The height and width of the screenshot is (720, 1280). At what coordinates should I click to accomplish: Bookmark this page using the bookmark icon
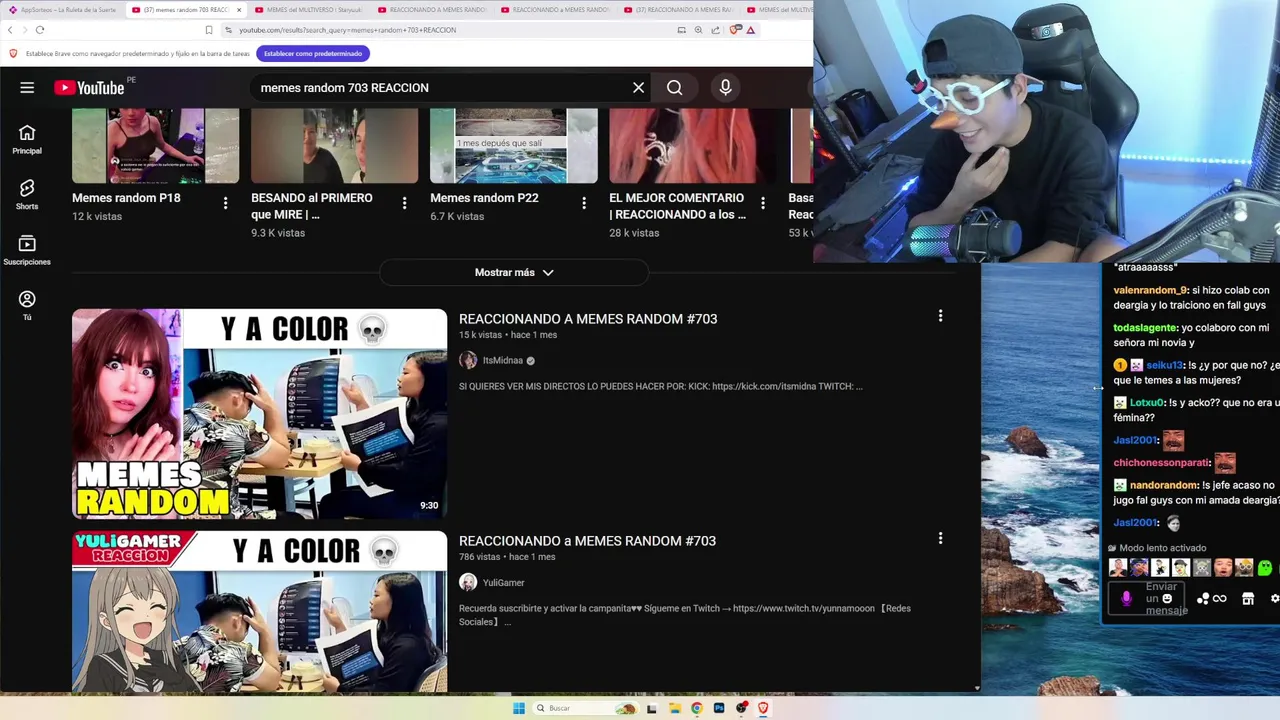[x=209, y=30]
